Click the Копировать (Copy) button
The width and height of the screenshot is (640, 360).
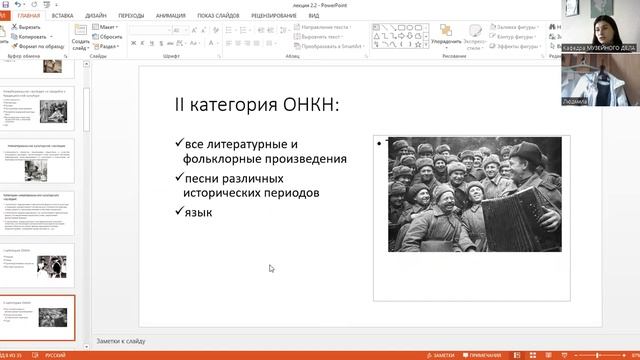pyautogui.click(x=29, y=37)
